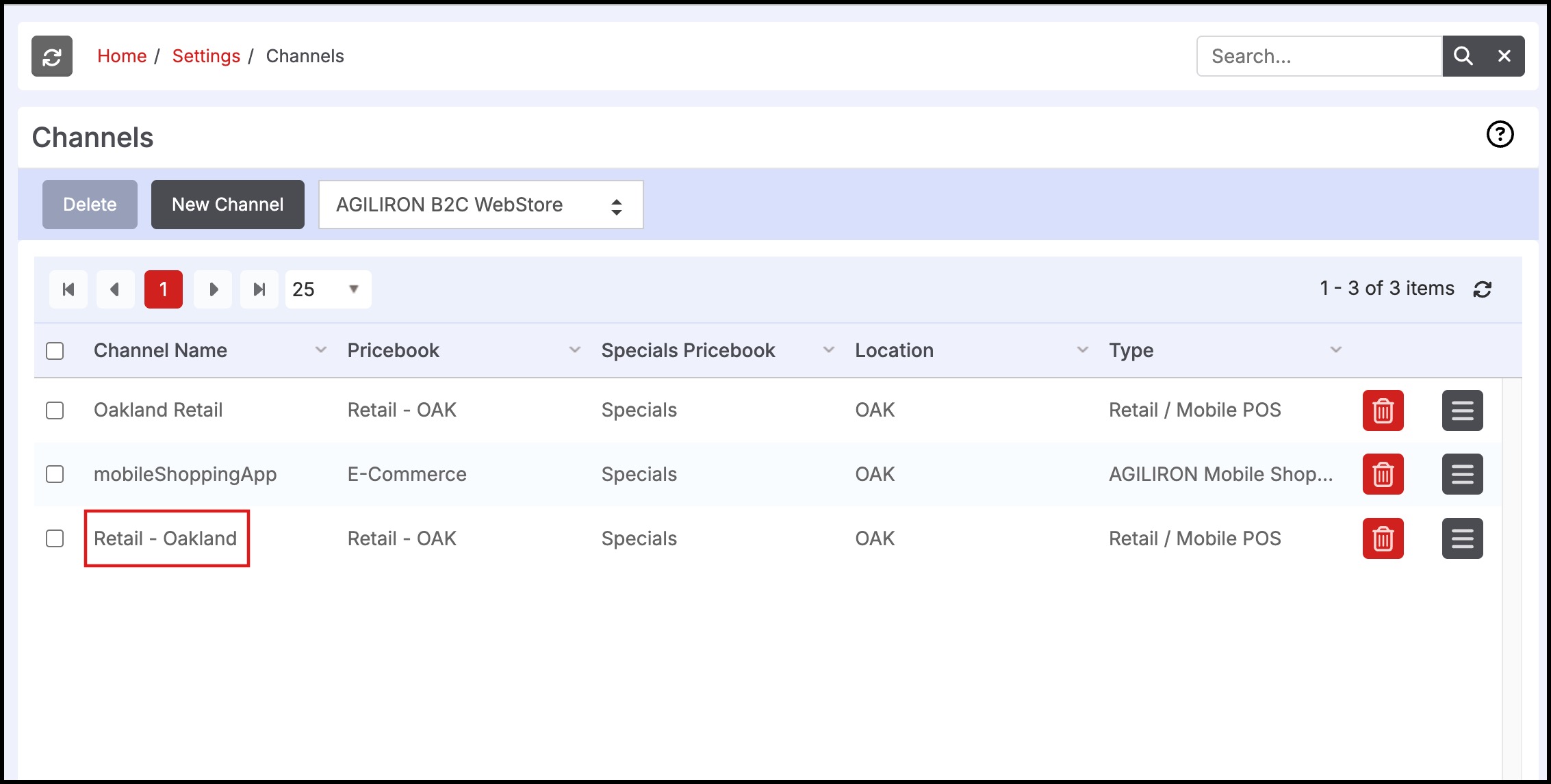
Task: Click the search magnifier icon
Action: (x=1463, y=56)
